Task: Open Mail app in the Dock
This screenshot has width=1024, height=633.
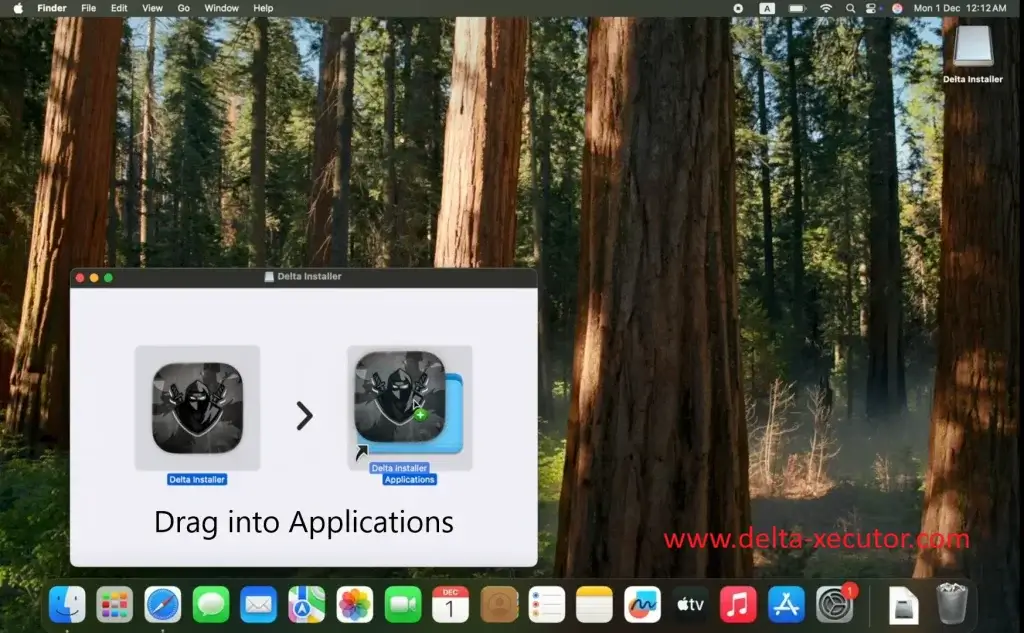Action: (259, 604)
